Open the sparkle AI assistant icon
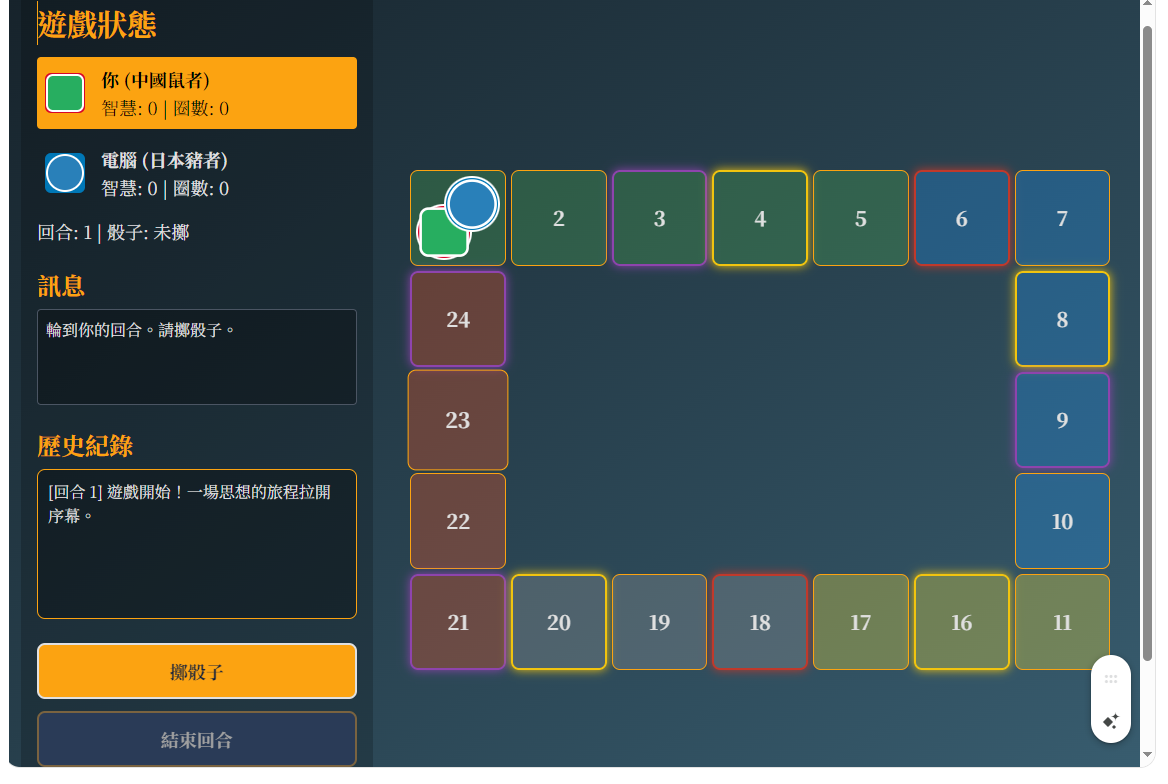The height and width of the screenshot is (784, 1168). 1110,719
